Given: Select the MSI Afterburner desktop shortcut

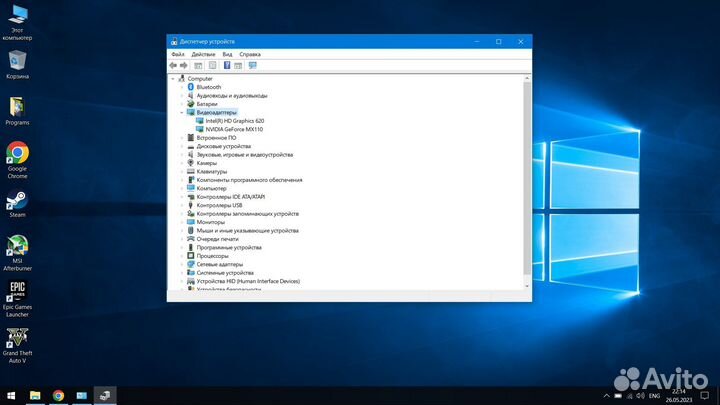Looking at the screenshot, I should (x=17, y=253).
